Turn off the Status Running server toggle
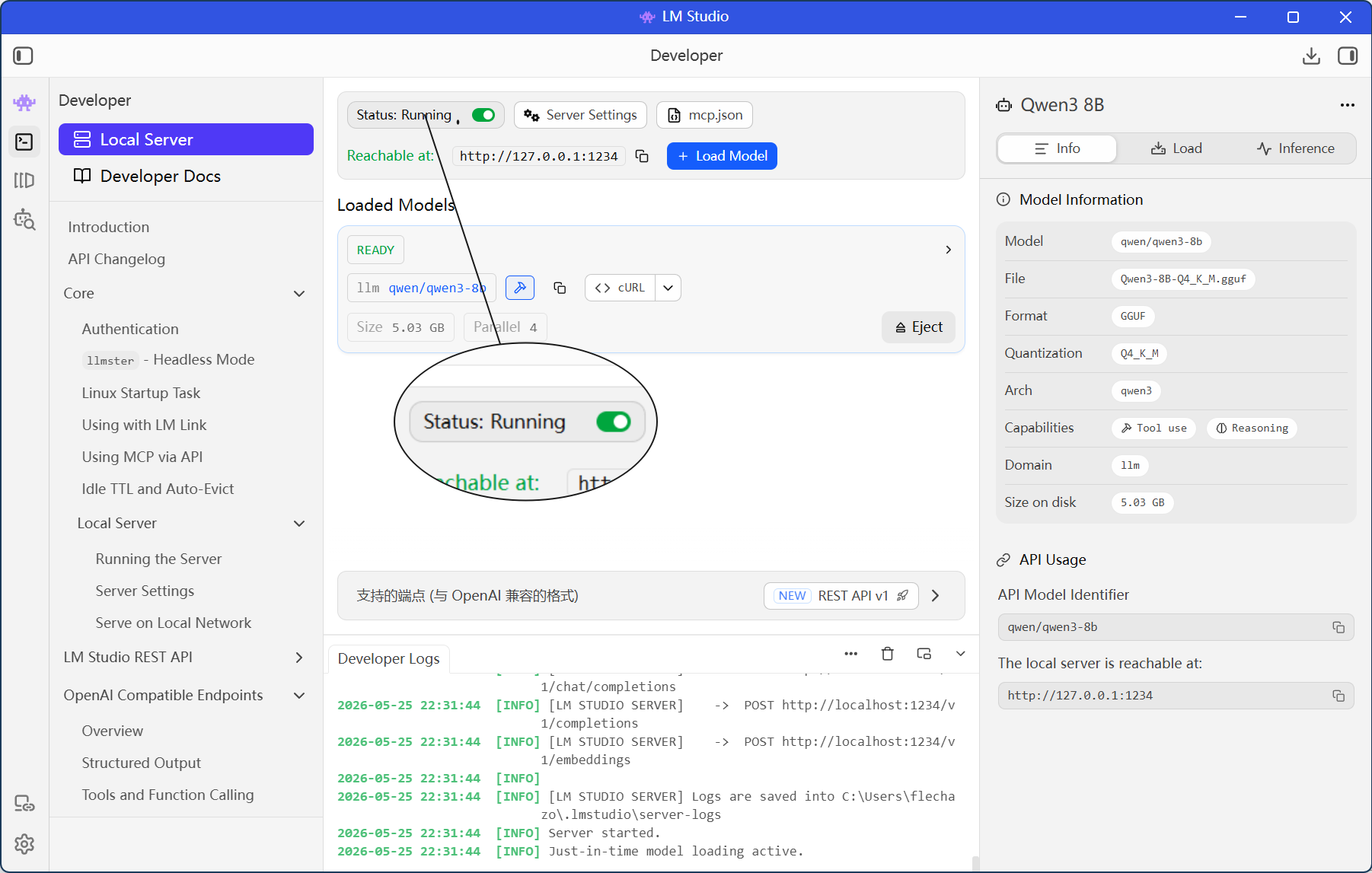The height and width of the screenshot is (873, 1372). (x=483, y=115)
